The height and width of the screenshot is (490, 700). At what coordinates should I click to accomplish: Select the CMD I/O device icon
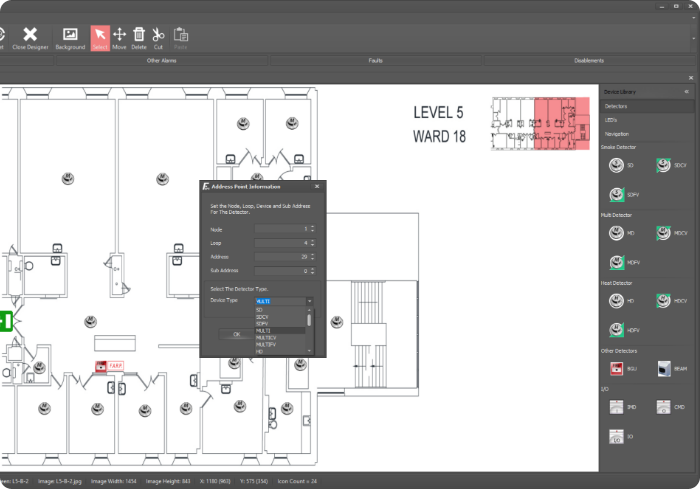664,407
